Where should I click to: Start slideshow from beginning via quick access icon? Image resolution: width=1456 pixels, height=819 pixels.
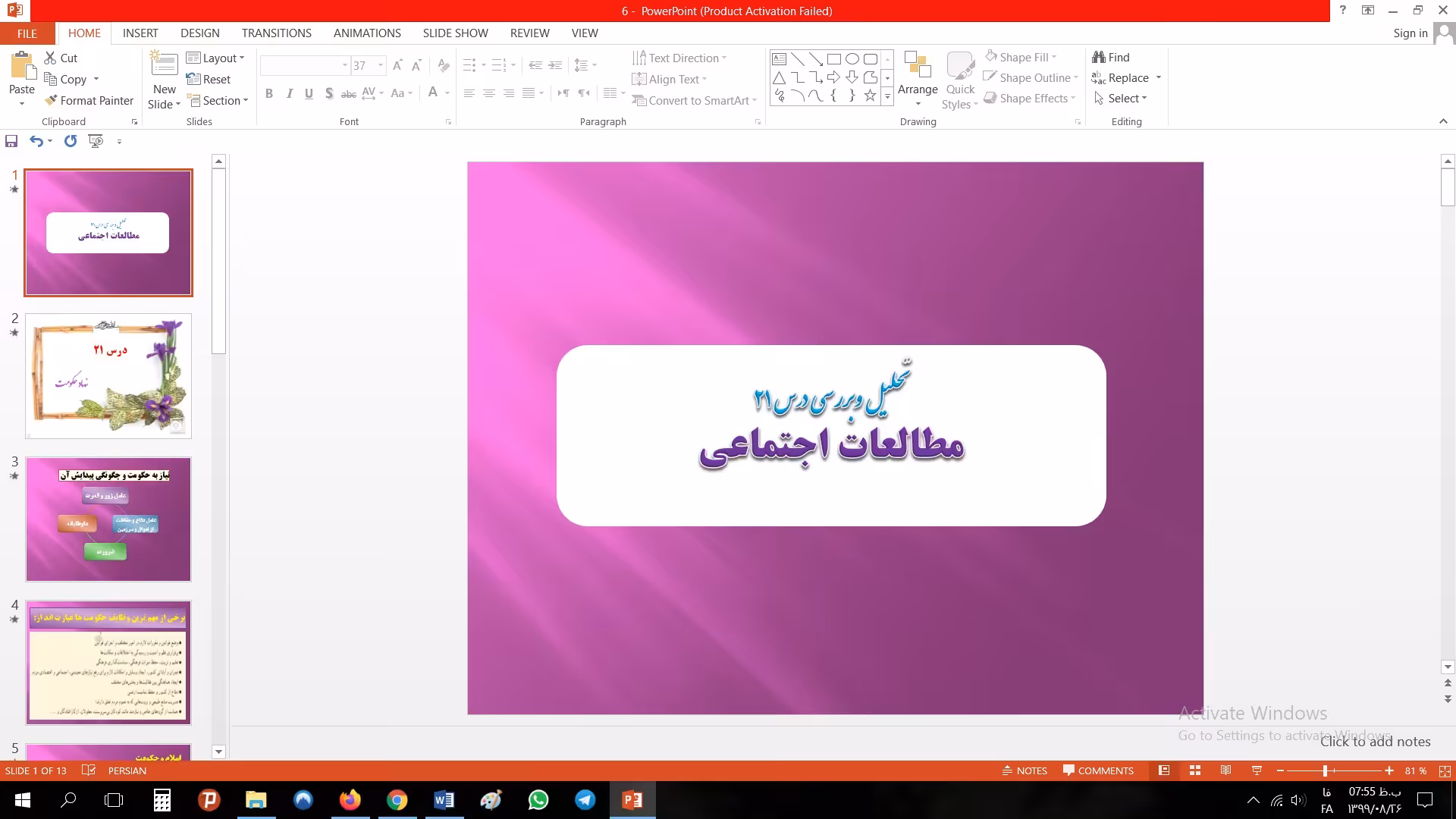click(x=96, y=141)
